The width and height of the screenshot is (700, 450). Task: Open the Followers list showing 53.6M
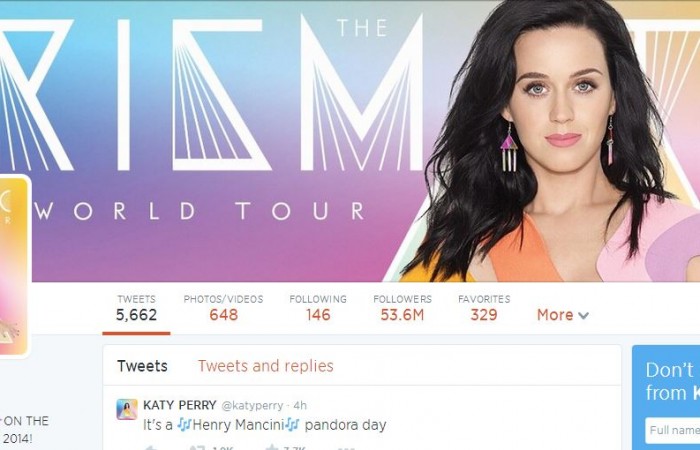pos(402,308)
